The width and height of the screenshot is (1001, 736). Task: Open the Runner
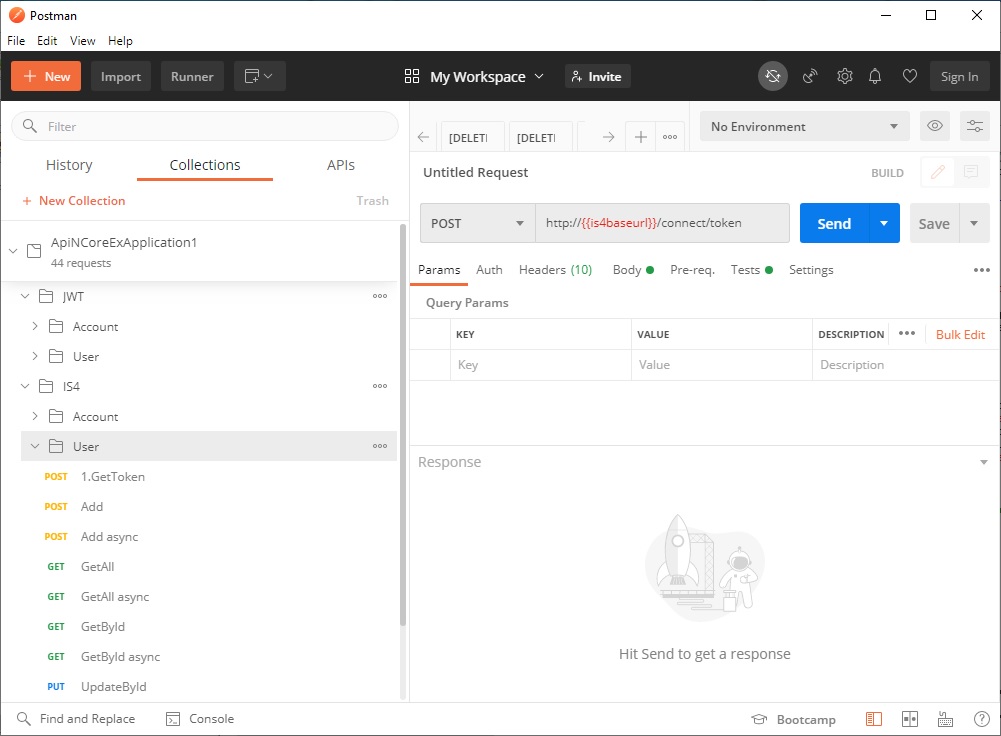[192, 77]
